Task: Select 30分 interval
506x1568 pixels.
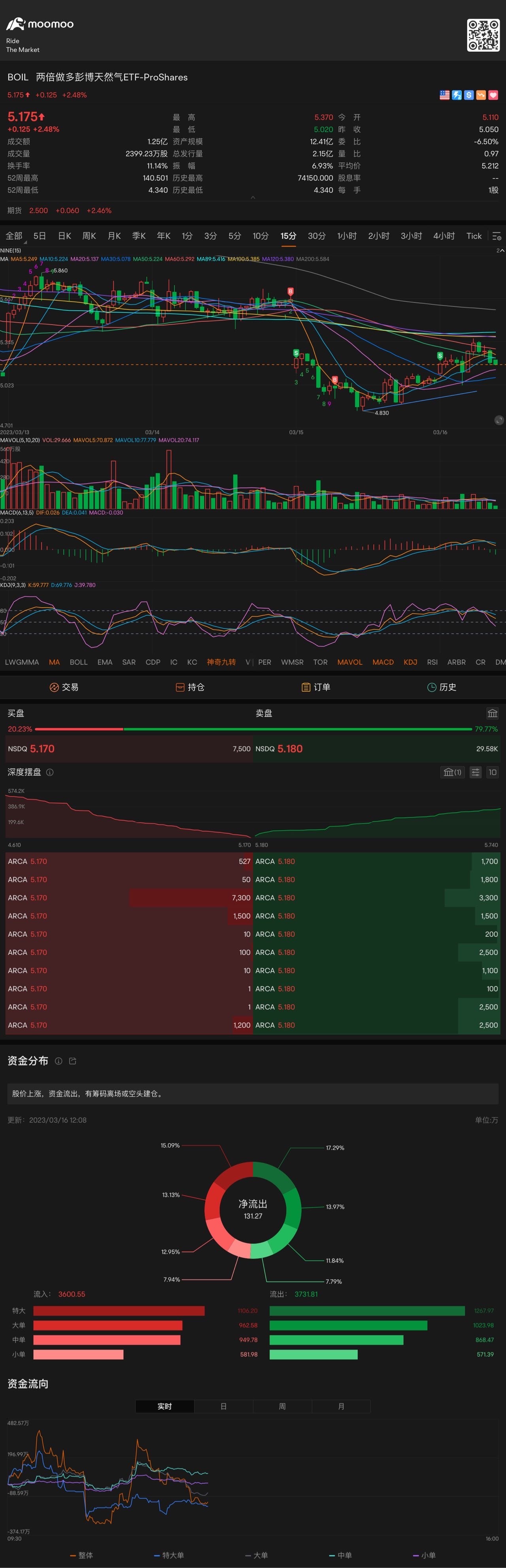Action: pyautogui.click(x=317, y=236)
